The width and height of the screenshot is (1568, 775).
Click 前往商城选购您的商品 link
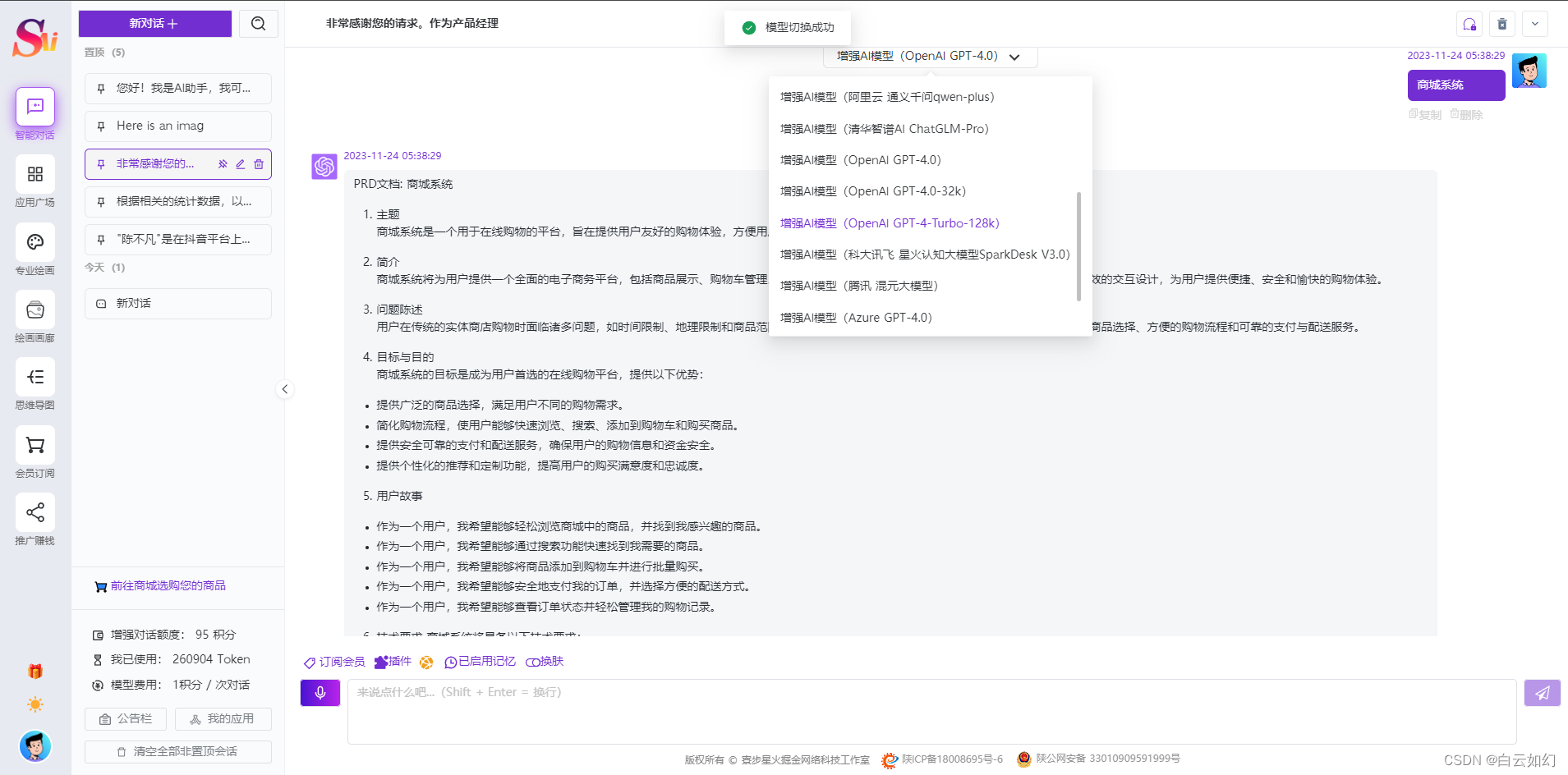point(160,586)
